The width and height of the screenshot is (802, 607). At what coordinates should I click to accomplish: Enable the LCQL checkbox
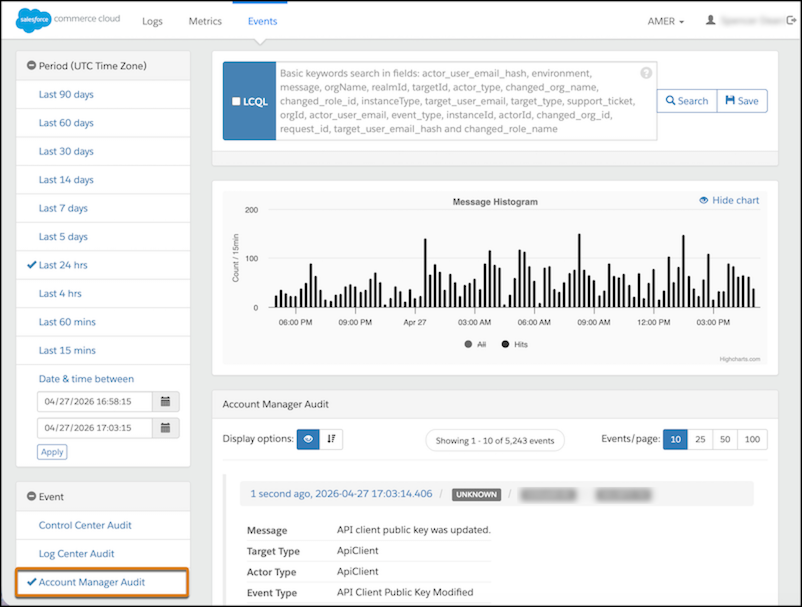point(236,101)
